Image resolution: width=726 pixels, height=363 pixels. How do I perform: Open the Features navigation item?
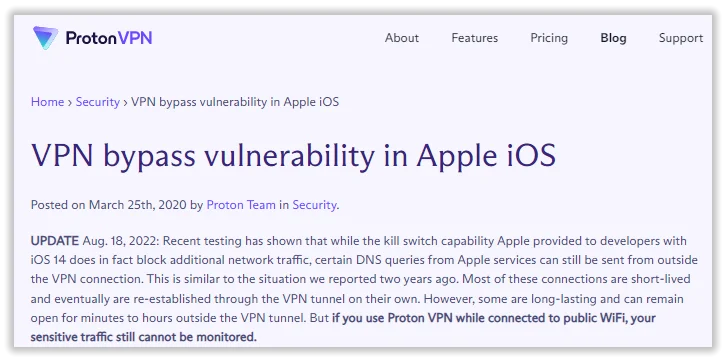(x=475, y=38)
